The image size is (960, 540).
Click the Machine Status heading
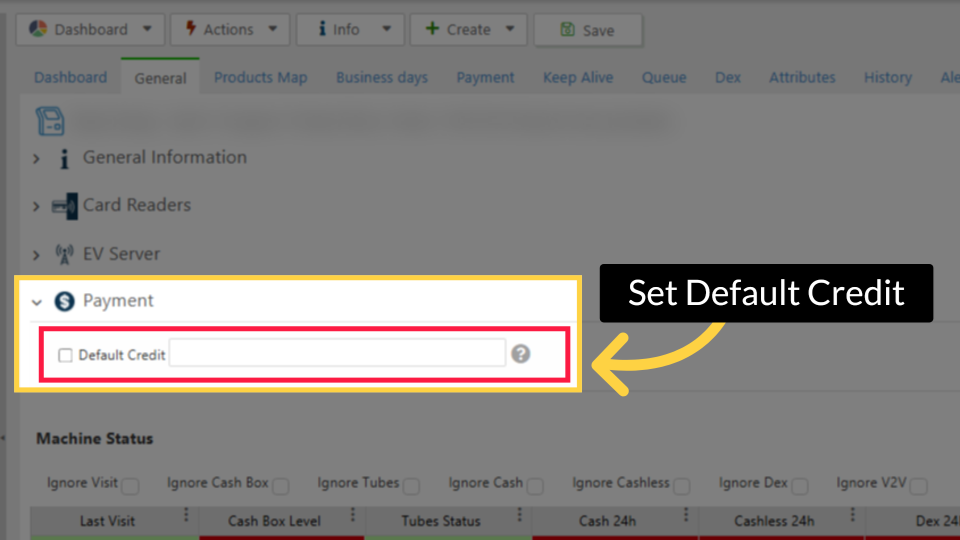point(94,438)
